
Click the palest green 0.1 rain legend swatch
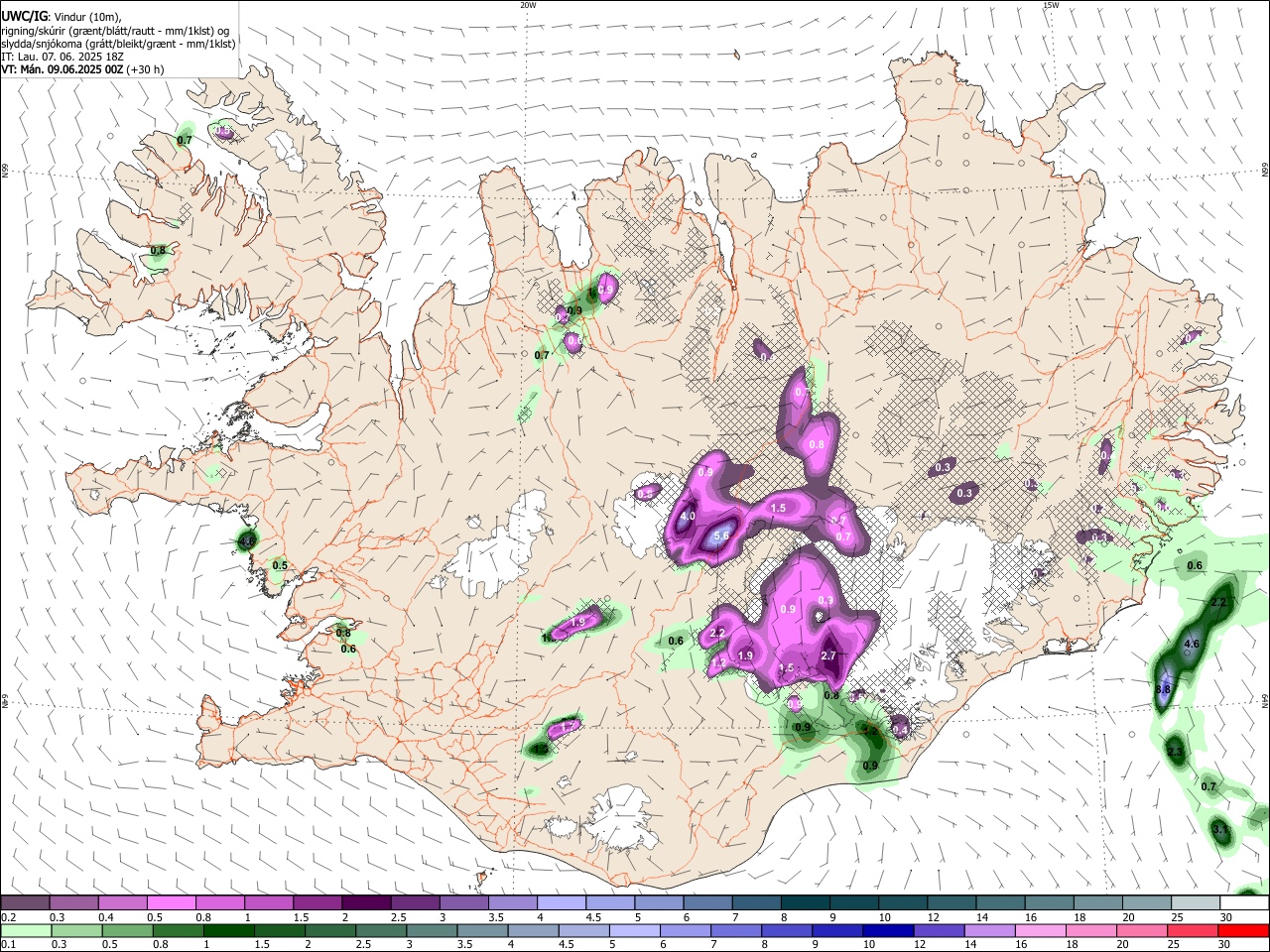click(26, 930)
